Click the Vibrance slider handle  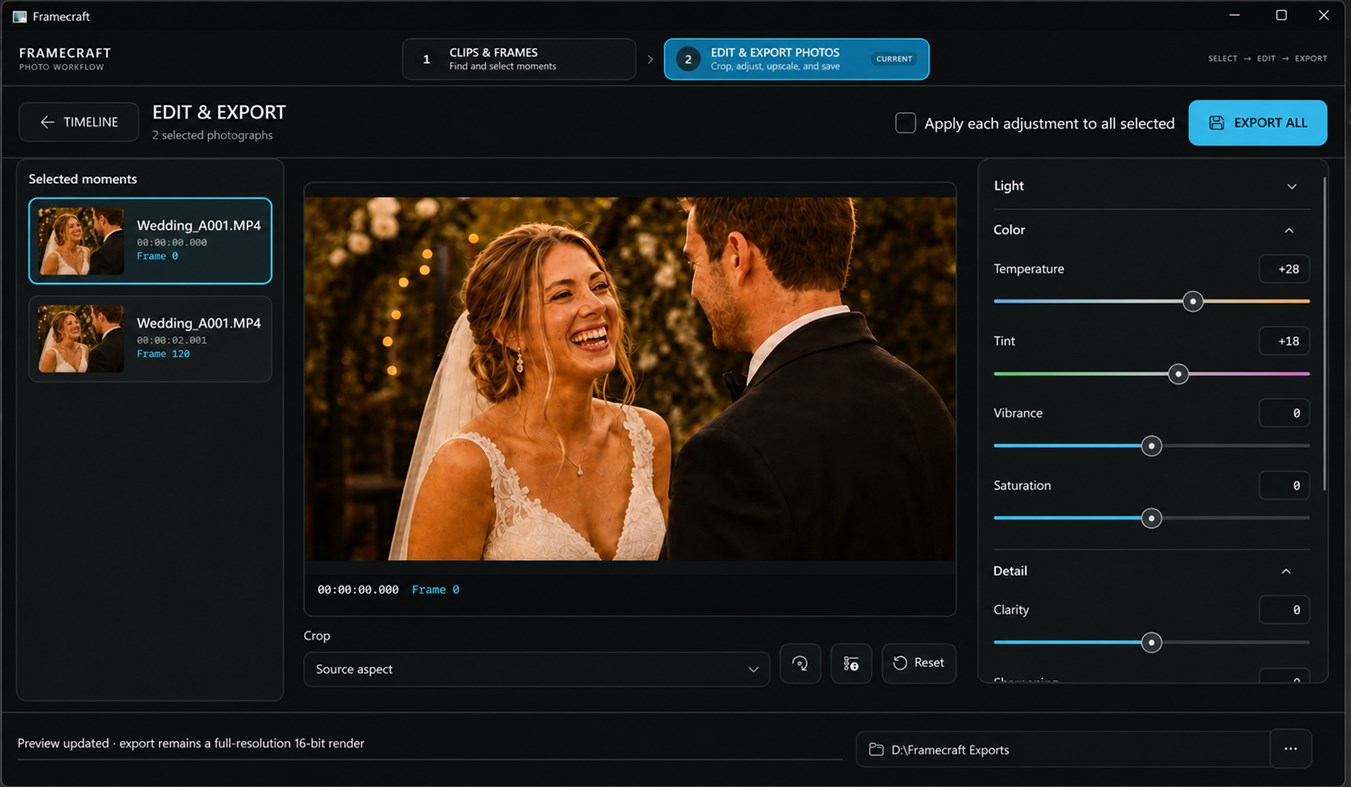coord(1152,446)
